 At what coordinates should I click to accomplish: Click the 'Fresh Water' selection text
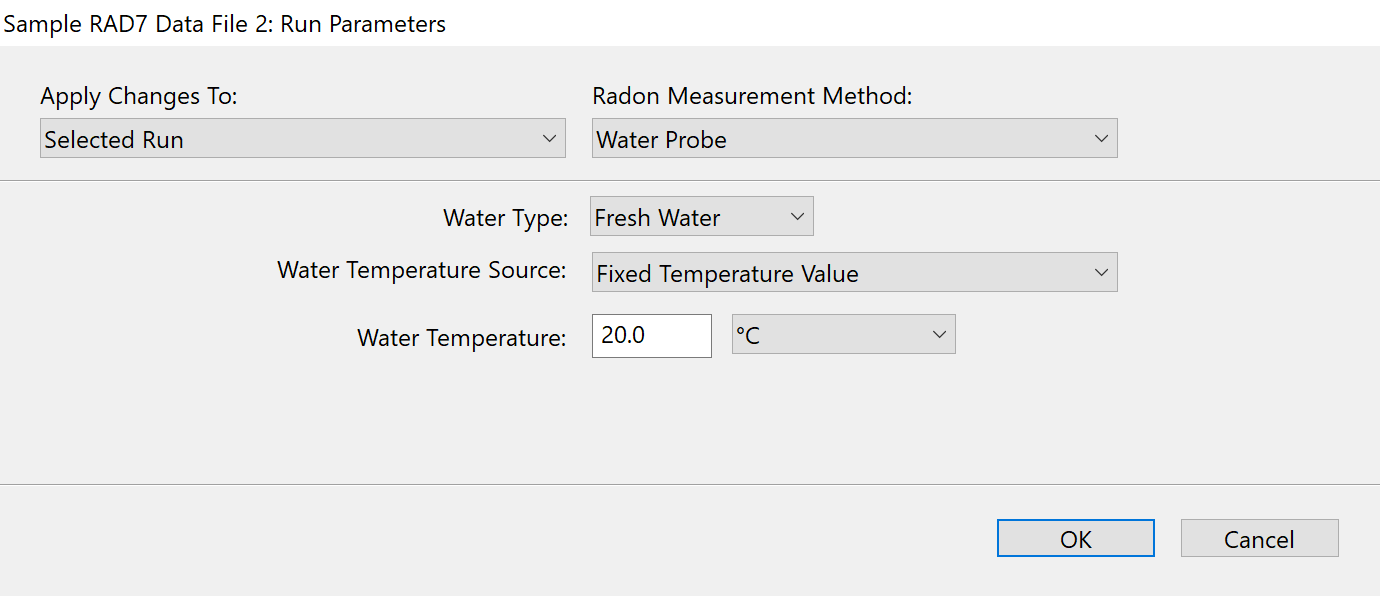tap(657, 218)
